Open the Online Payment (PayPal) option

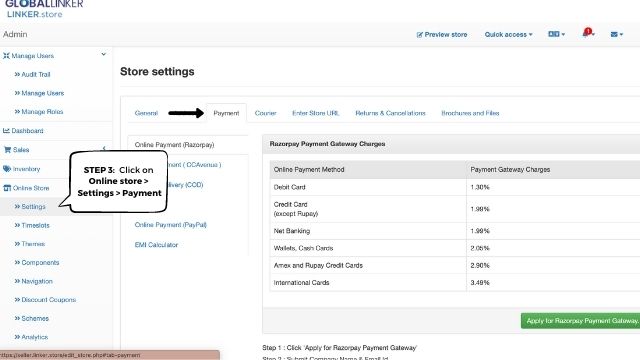click(171, 225)
